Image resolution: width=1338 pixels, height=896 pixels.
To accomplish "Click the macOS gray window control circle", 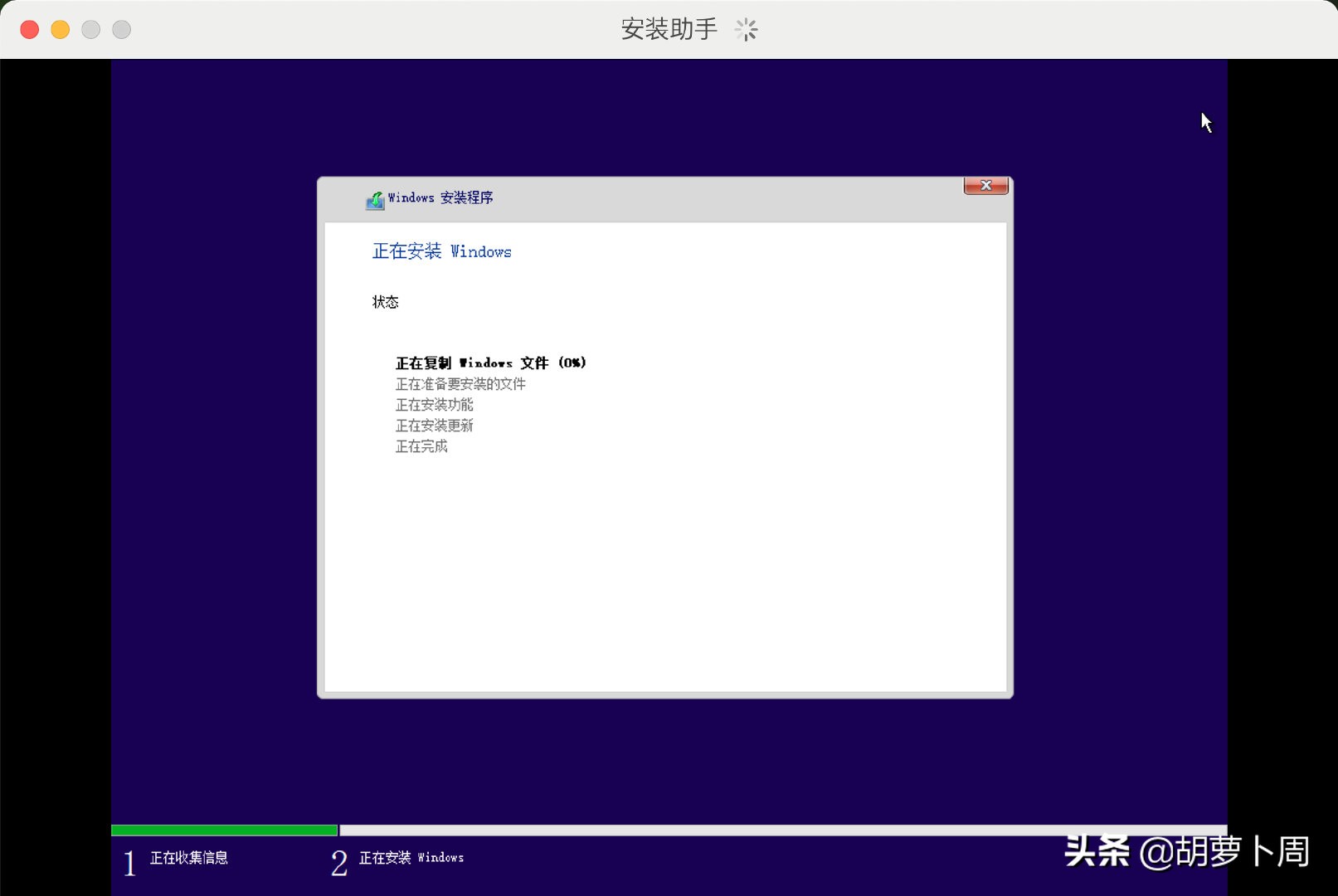I will (x=122, y=28).
